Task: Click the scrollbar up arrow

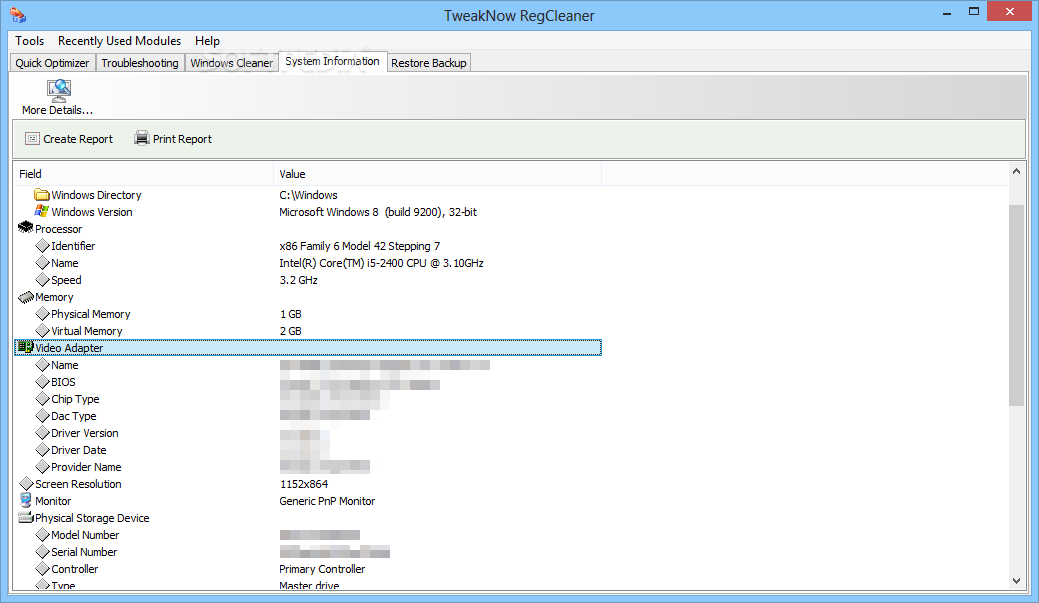Action: coord(1016,171)
